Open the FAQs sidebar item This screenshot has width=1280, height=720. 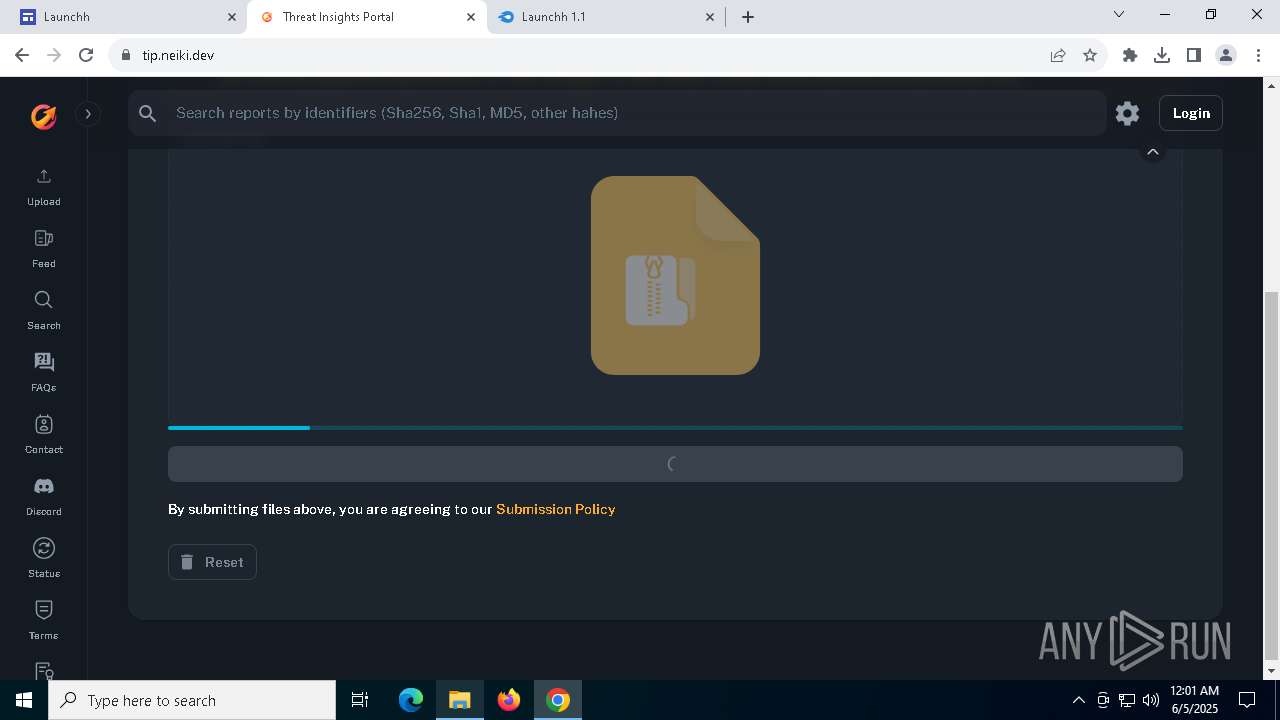tap(43, 373)
